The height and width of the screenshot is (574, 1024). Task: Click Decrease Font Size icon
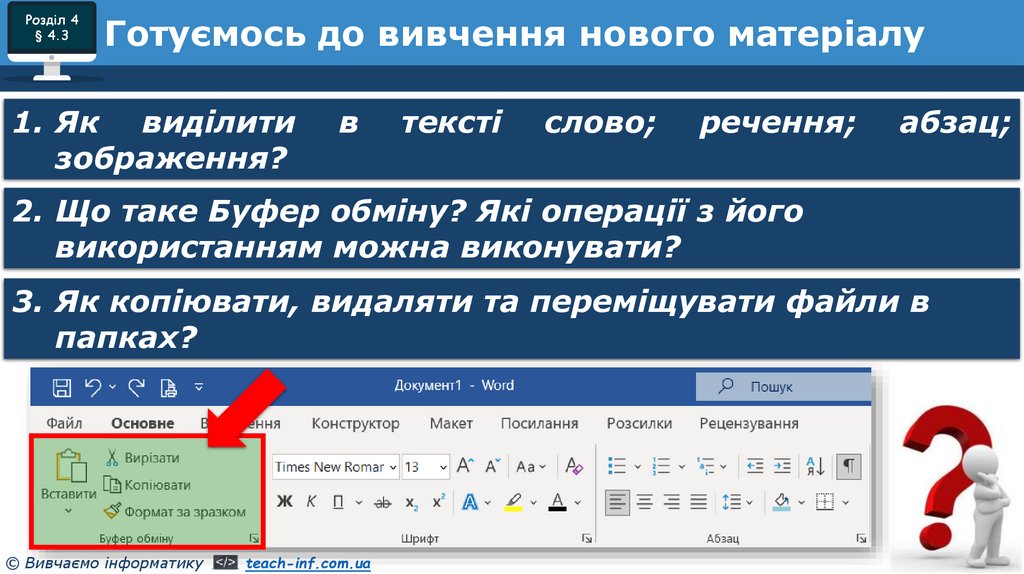point(492,466)
